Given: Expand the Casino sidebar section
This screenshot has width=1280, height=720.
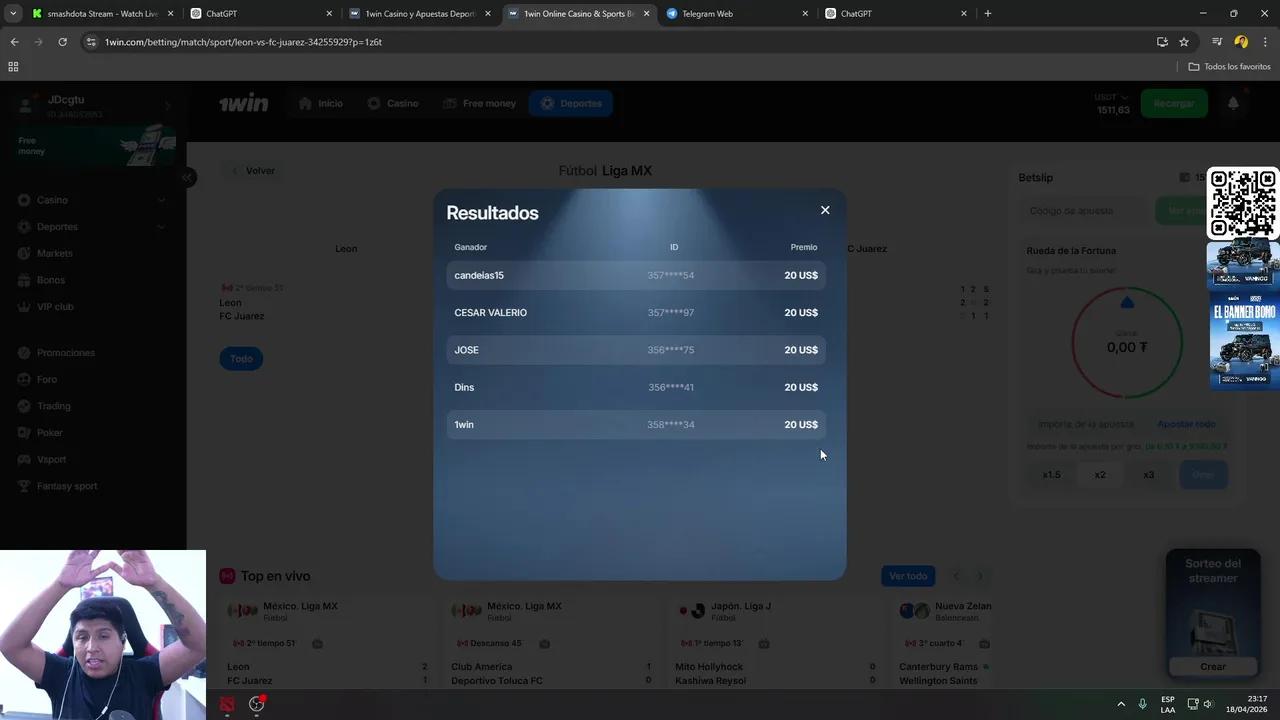Looking at the screenshot, I should coord(161,200).
